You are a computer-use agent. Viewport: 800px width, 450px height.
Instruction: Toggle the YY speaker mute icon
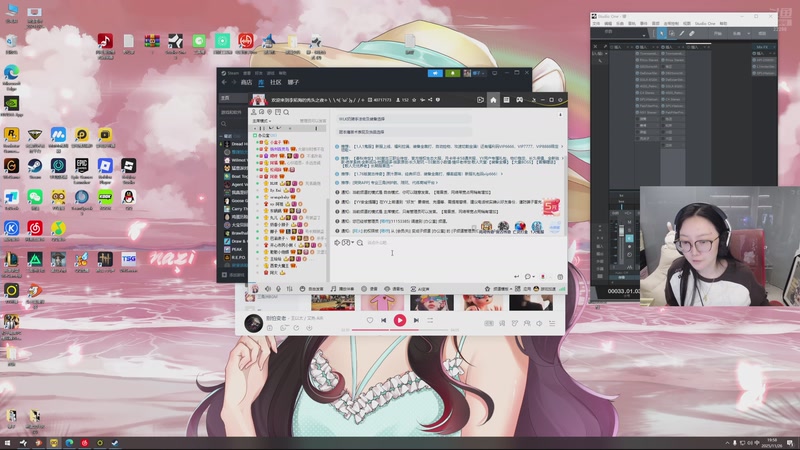click(x=268, y=289)
